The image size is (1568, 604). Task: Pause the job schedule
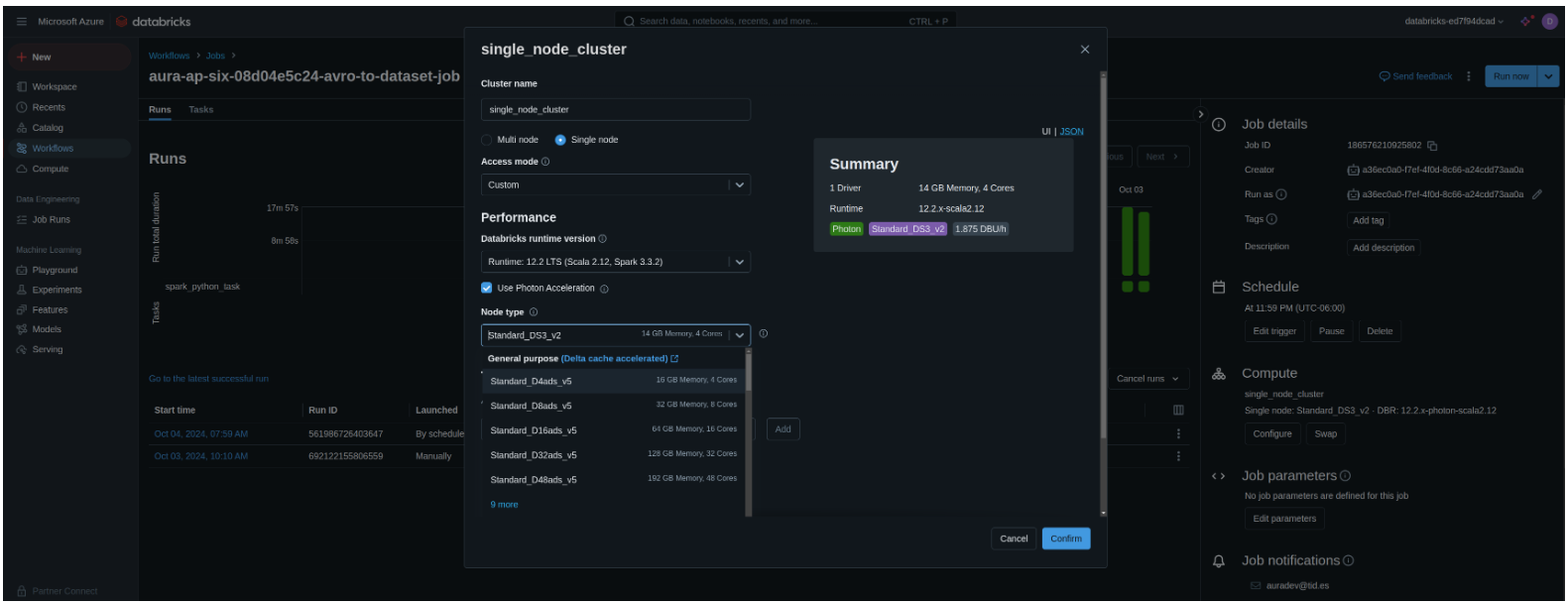pos(1331,331)
